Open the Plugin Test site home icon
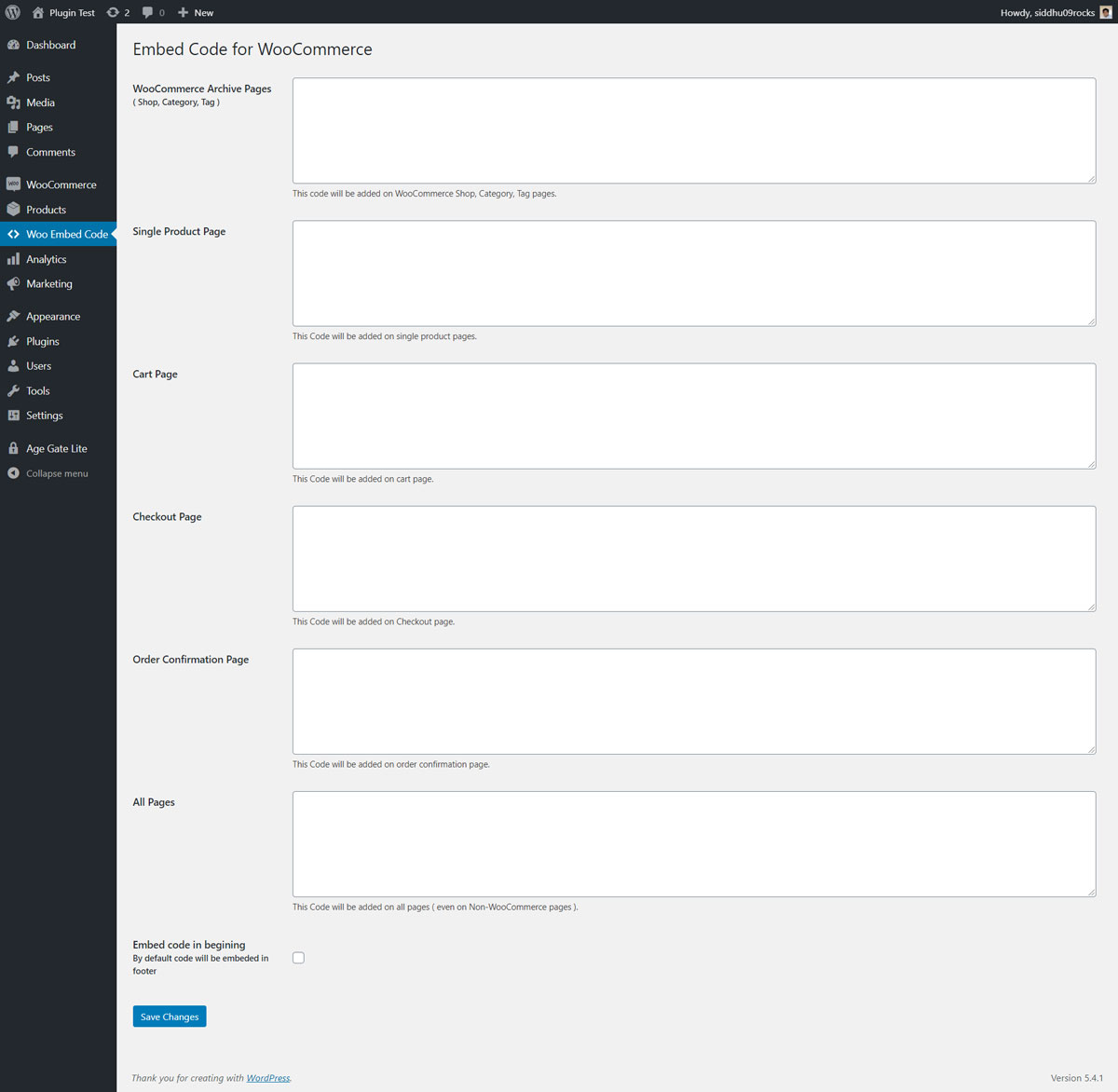 tap(38, 12)
